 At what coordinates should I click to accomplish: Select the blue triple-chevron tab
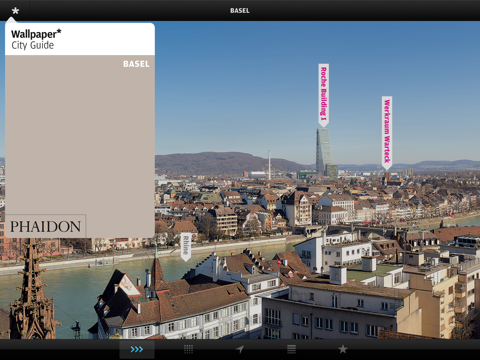pos(137,349)
